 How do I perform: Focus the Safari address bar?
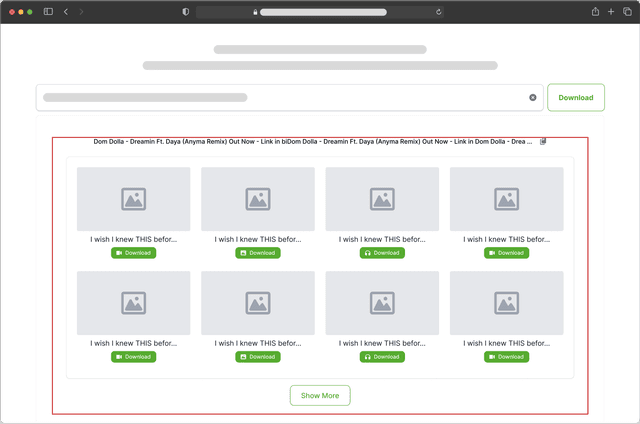tap(320, 12)
